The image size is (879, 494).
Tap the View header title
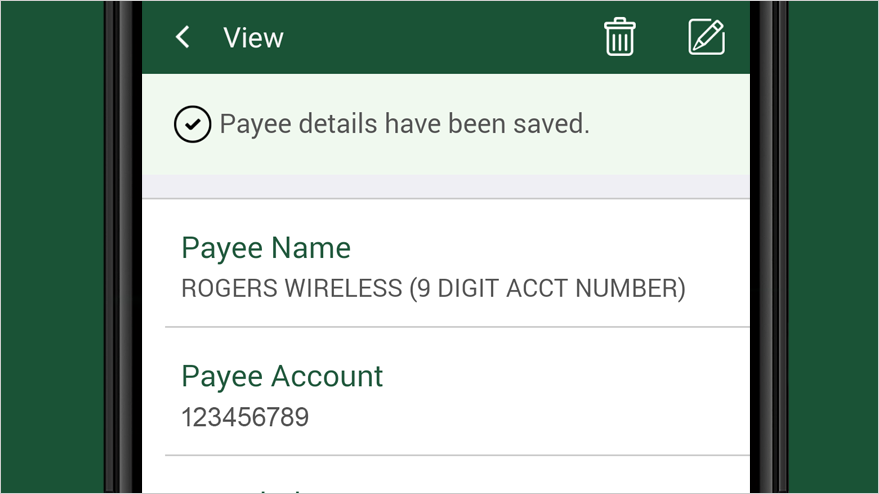(x=253, y=38)
